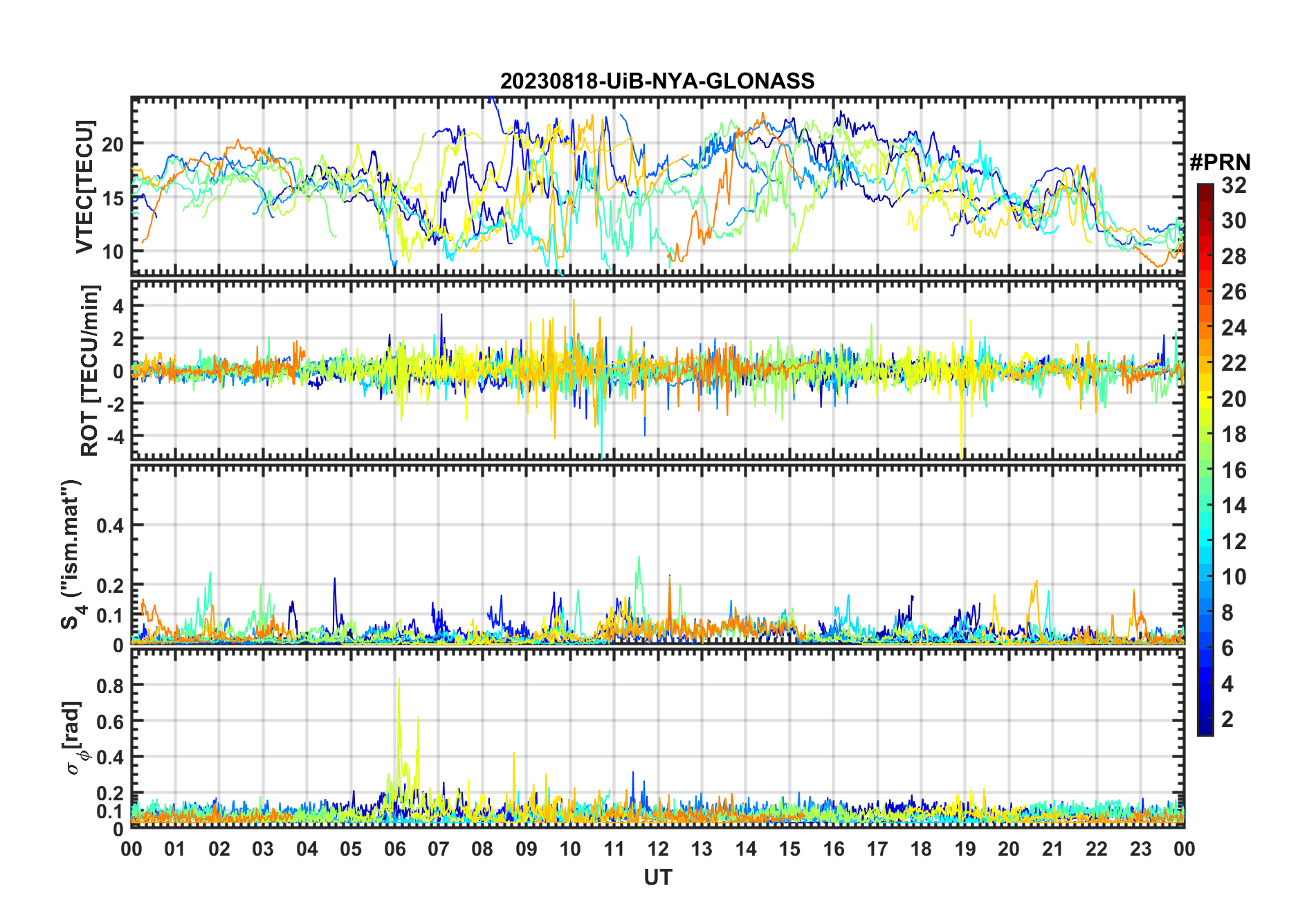
Task: Pick the PRN colorbar tick label 22
Action: coord(1234,363)
